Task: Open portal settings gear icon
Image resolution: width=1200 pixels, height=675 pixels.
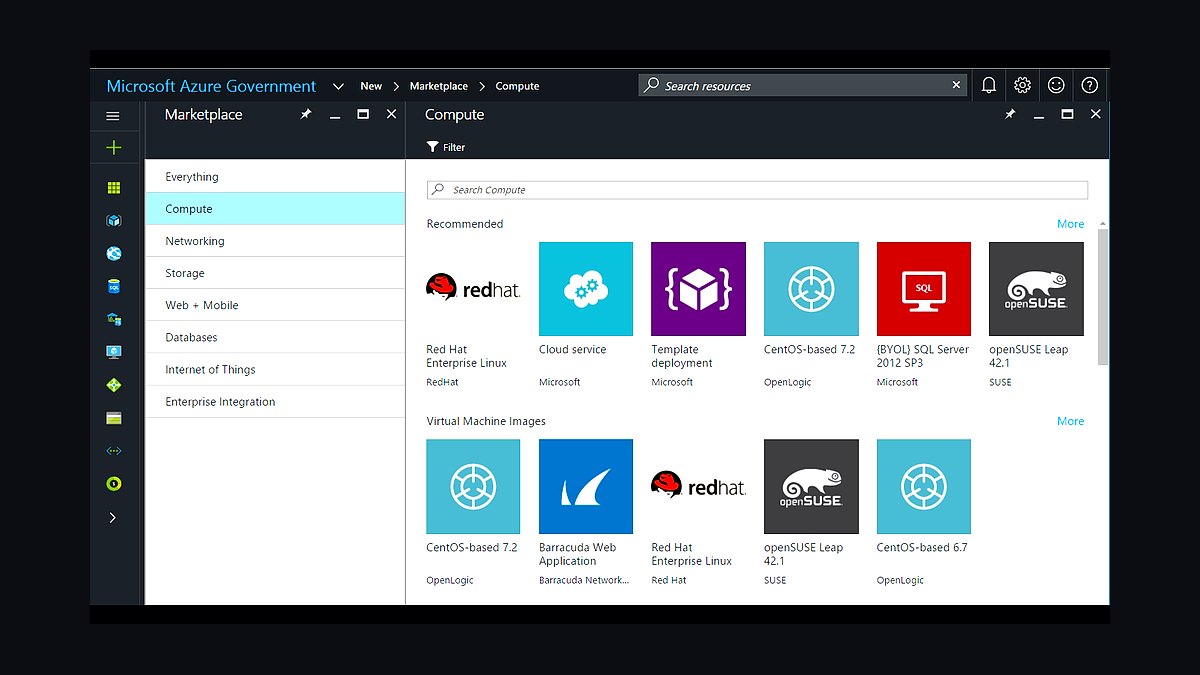Action: point(1022,86)
